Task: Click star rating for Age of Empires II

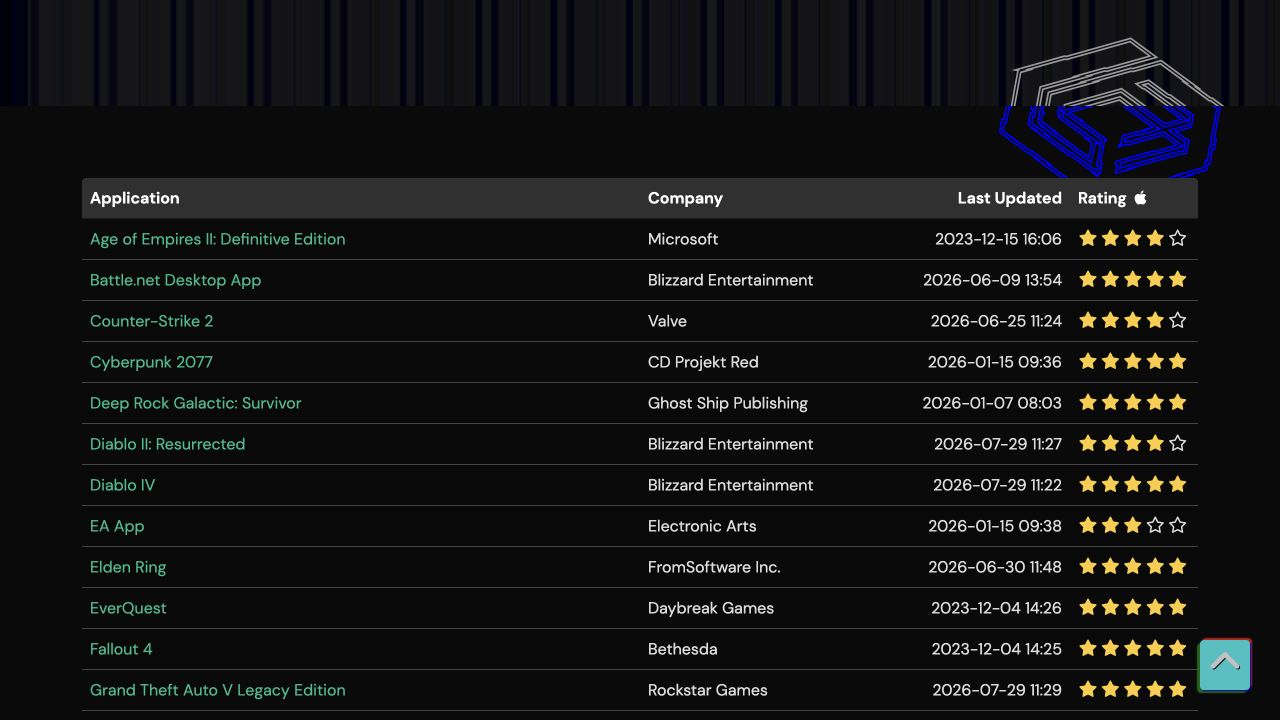Action: (x=1133, y=238)
